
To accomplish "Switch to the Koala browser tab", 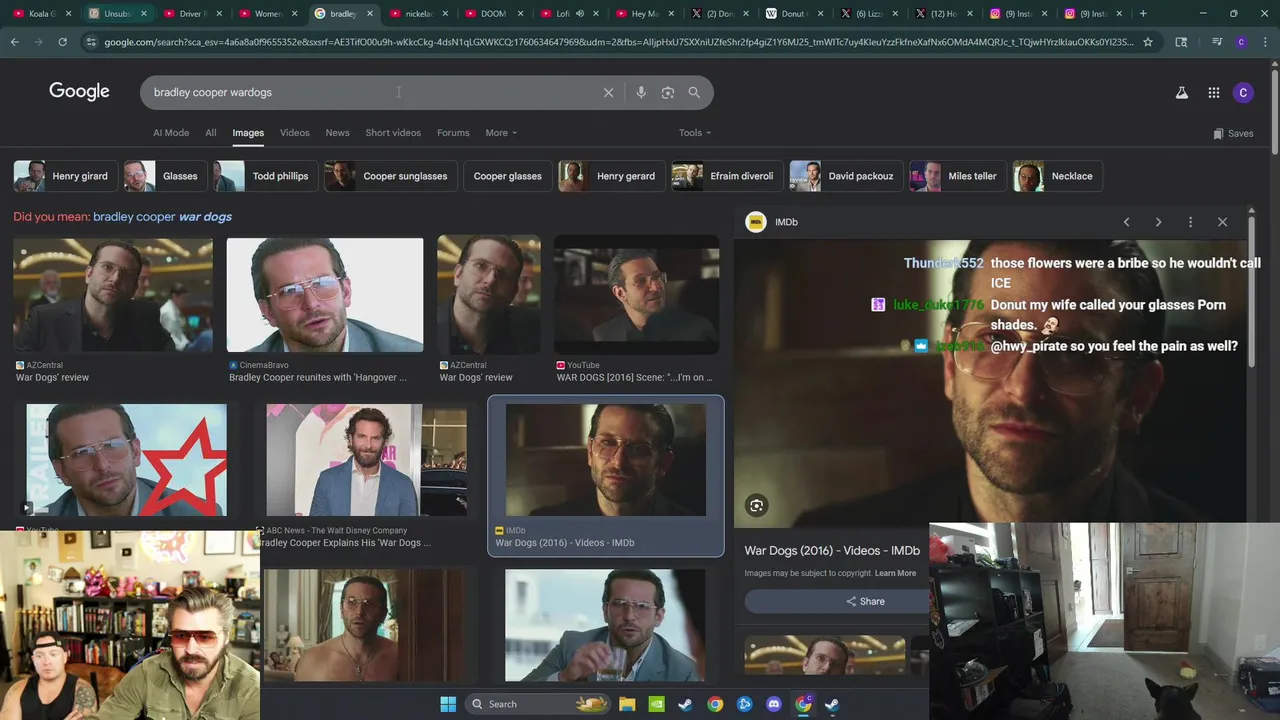I will tap(40, 14).
